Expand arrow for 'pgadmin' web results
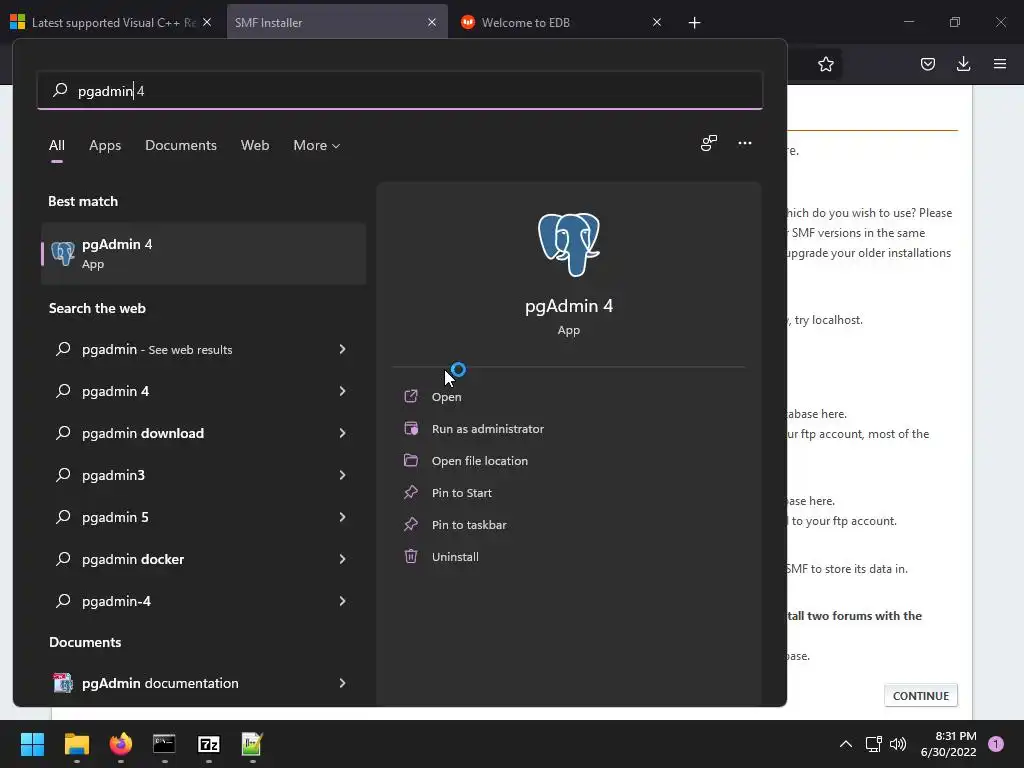This screenshot has height=768, width=1024. pyautogui.click(x=342, y=349)
